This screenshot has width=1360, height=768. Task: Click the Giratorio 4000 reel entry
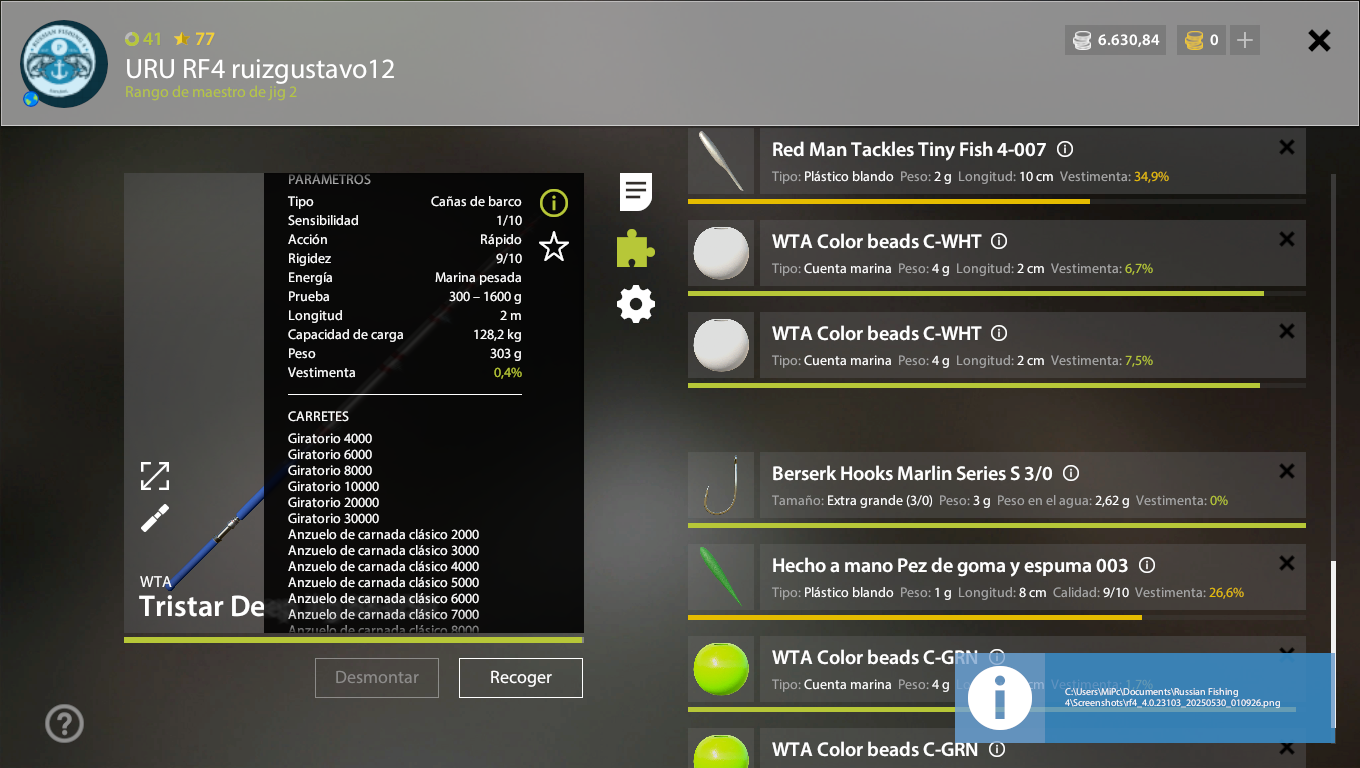(x=330, y=438)
